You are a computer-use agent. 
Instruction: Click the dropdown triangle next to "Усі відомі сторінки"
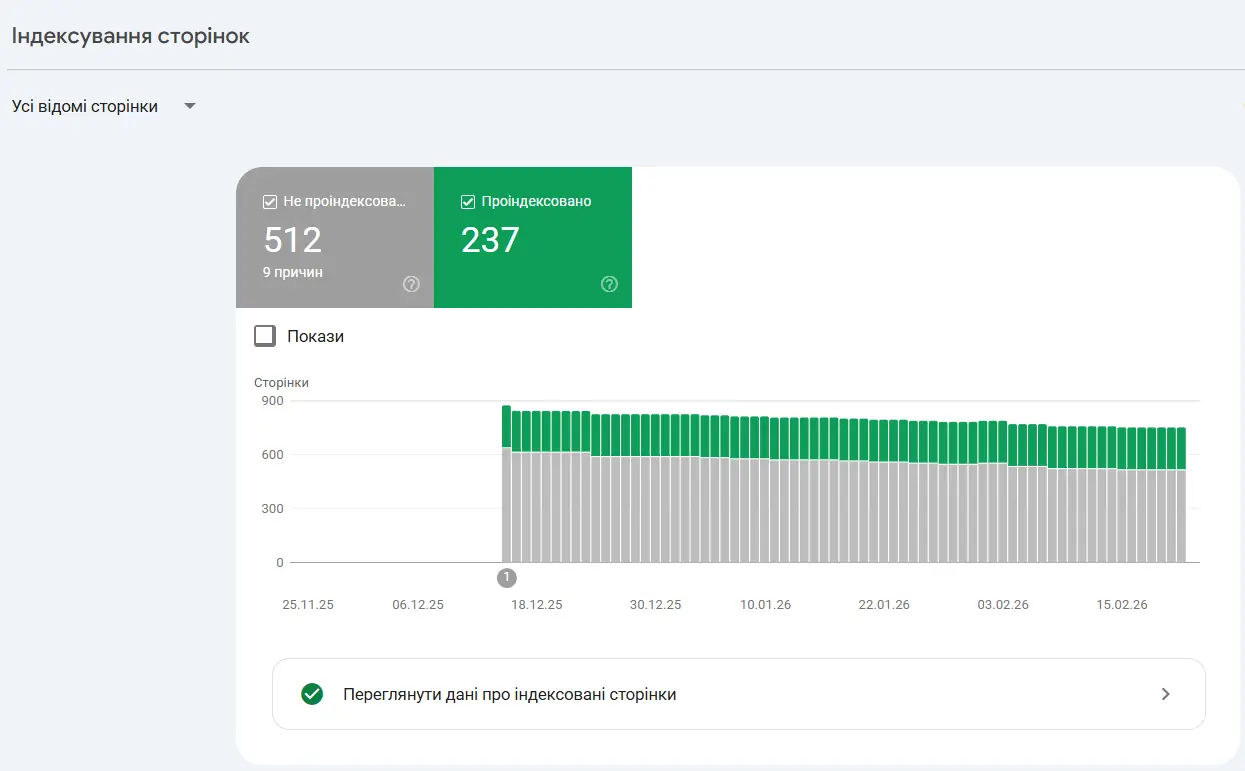pyautogui.click(x=189, y=105)
